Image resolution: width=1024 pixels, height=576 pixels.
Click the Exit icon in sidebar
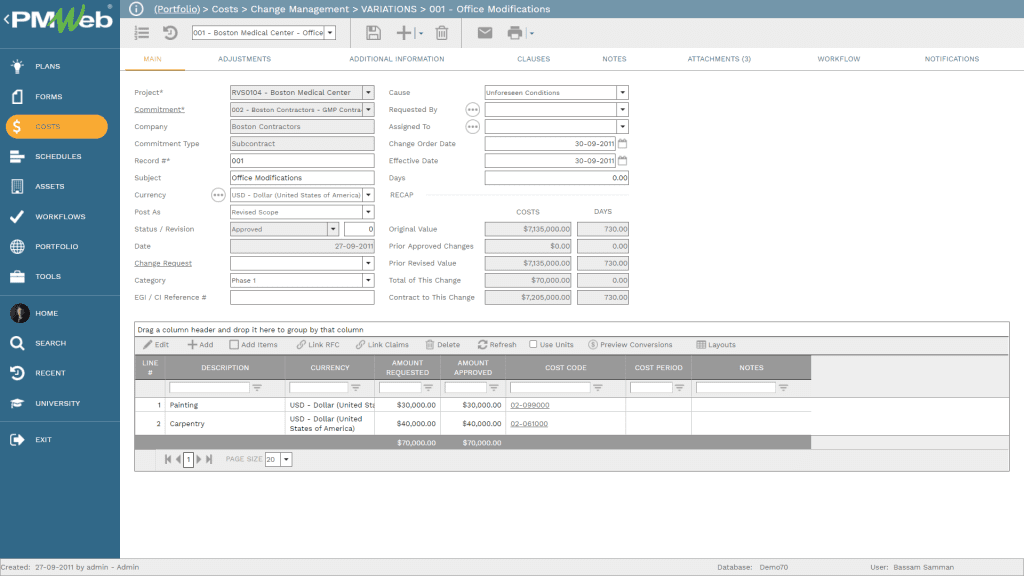[x=18, y=440]
